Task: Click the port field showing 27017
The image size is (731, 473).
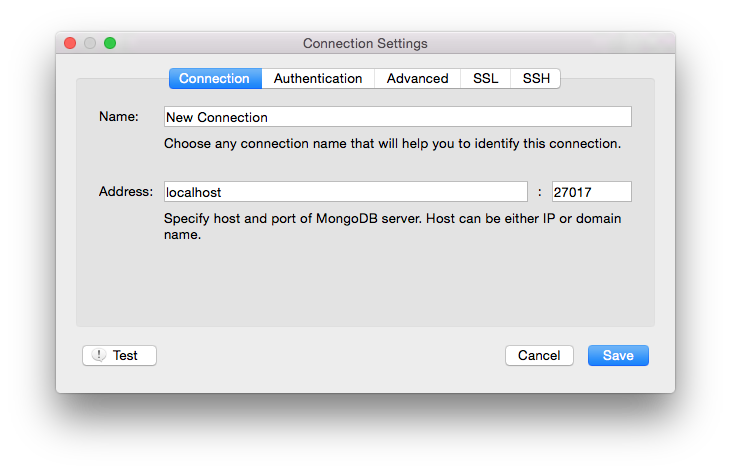Action: [591, 192]
